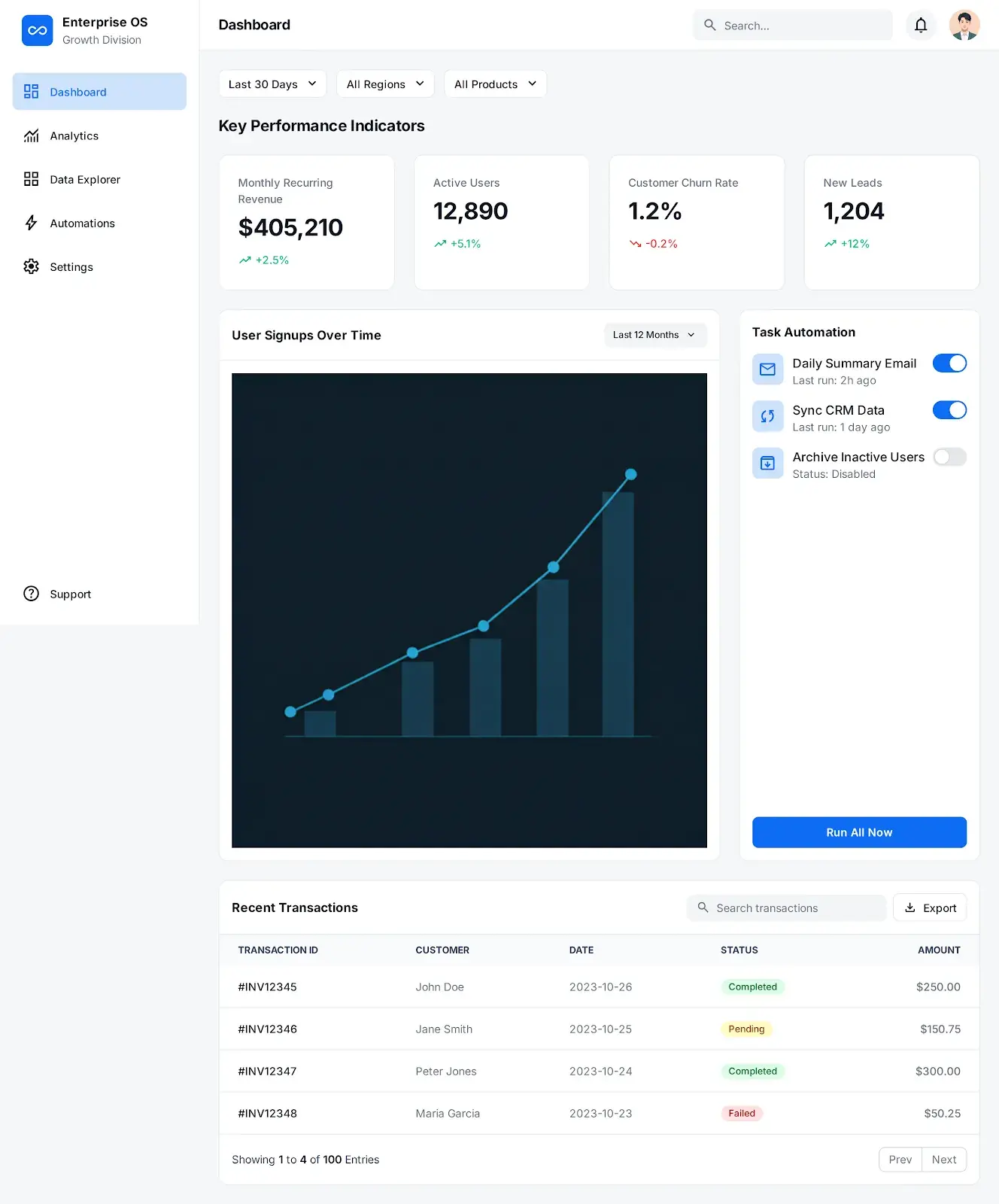Screen dimensions: 999x1204
Task: Click the User Signups chart image
Action: (469, 610)
